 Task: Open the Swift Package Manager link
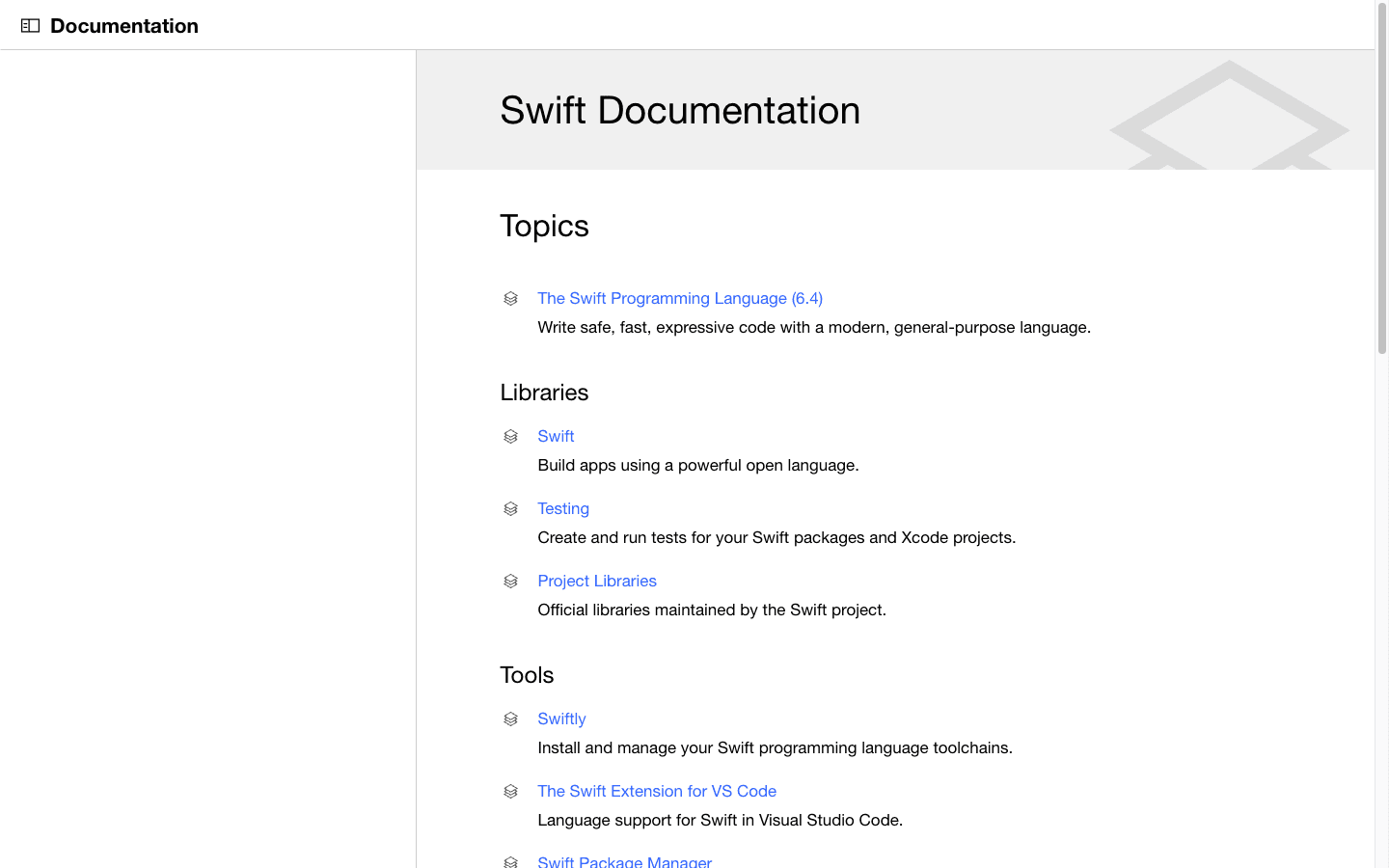pos(625,861)
